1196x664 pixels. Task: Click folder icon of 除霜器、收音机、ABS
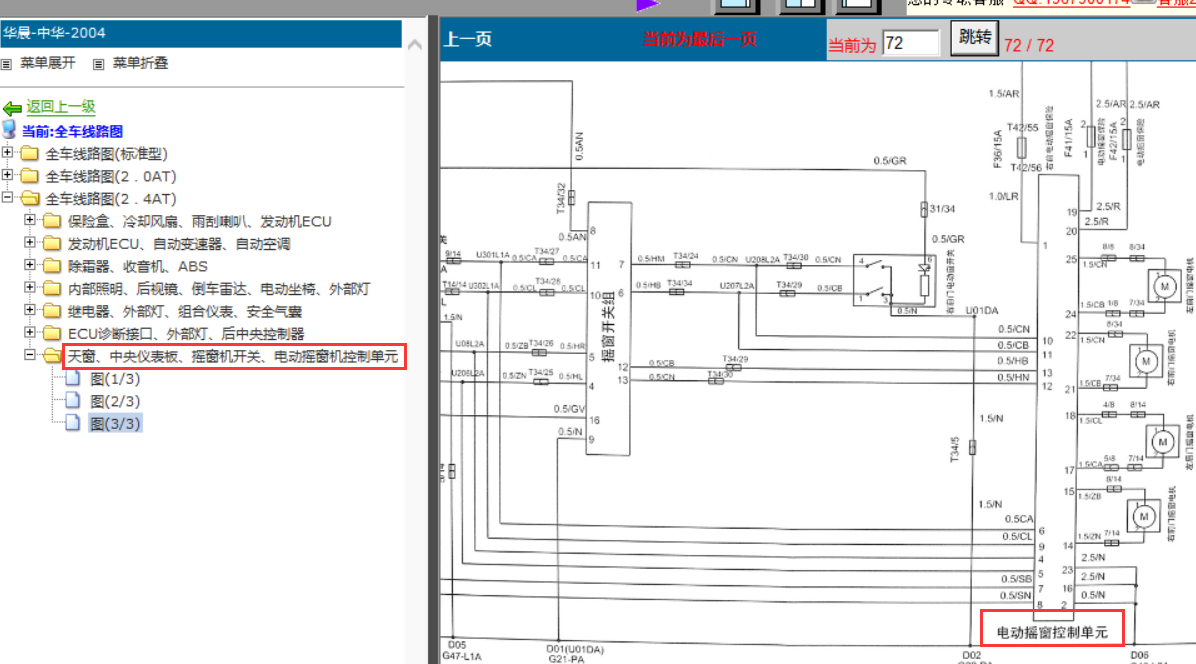[52, 266]
